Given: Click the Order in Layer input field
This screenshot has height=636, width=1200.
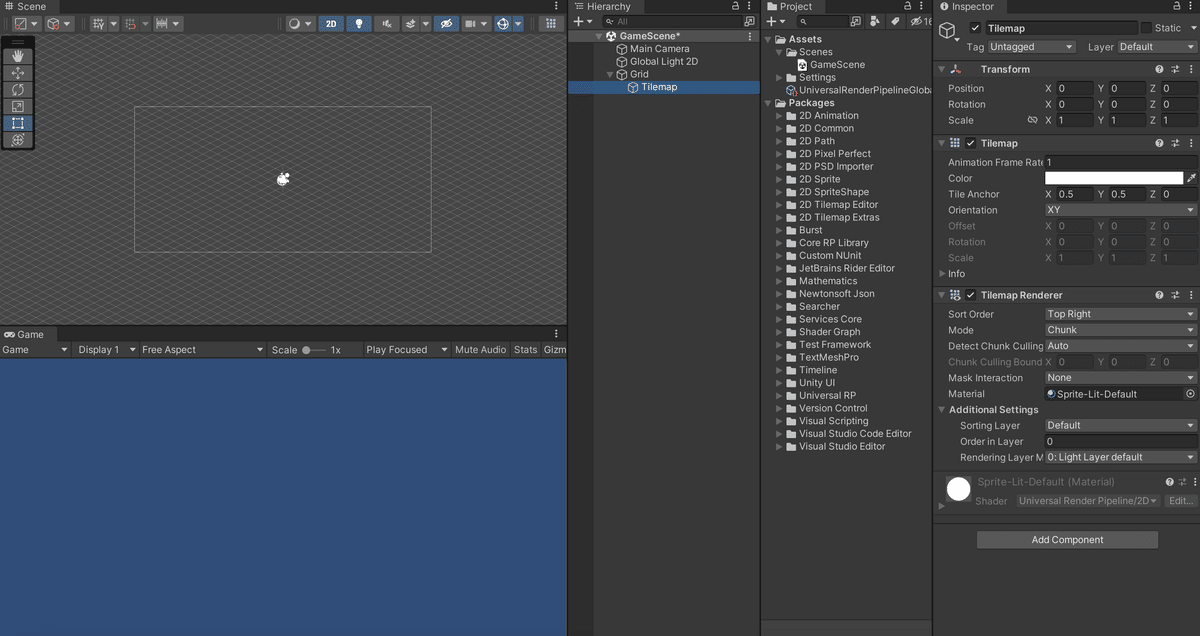Looking at the screenshot, I should [x=1120, y=441].
